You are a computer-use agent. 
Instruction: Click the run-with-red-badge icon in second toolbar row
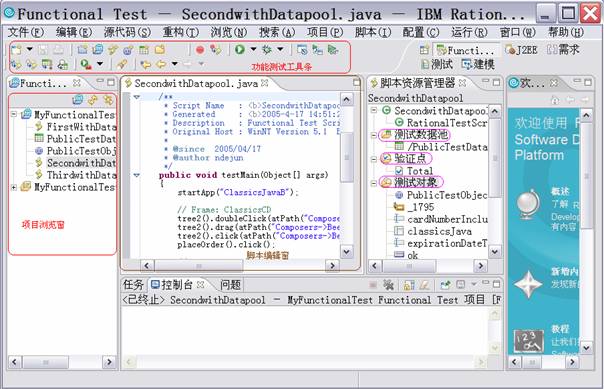(x=86, y=64)
